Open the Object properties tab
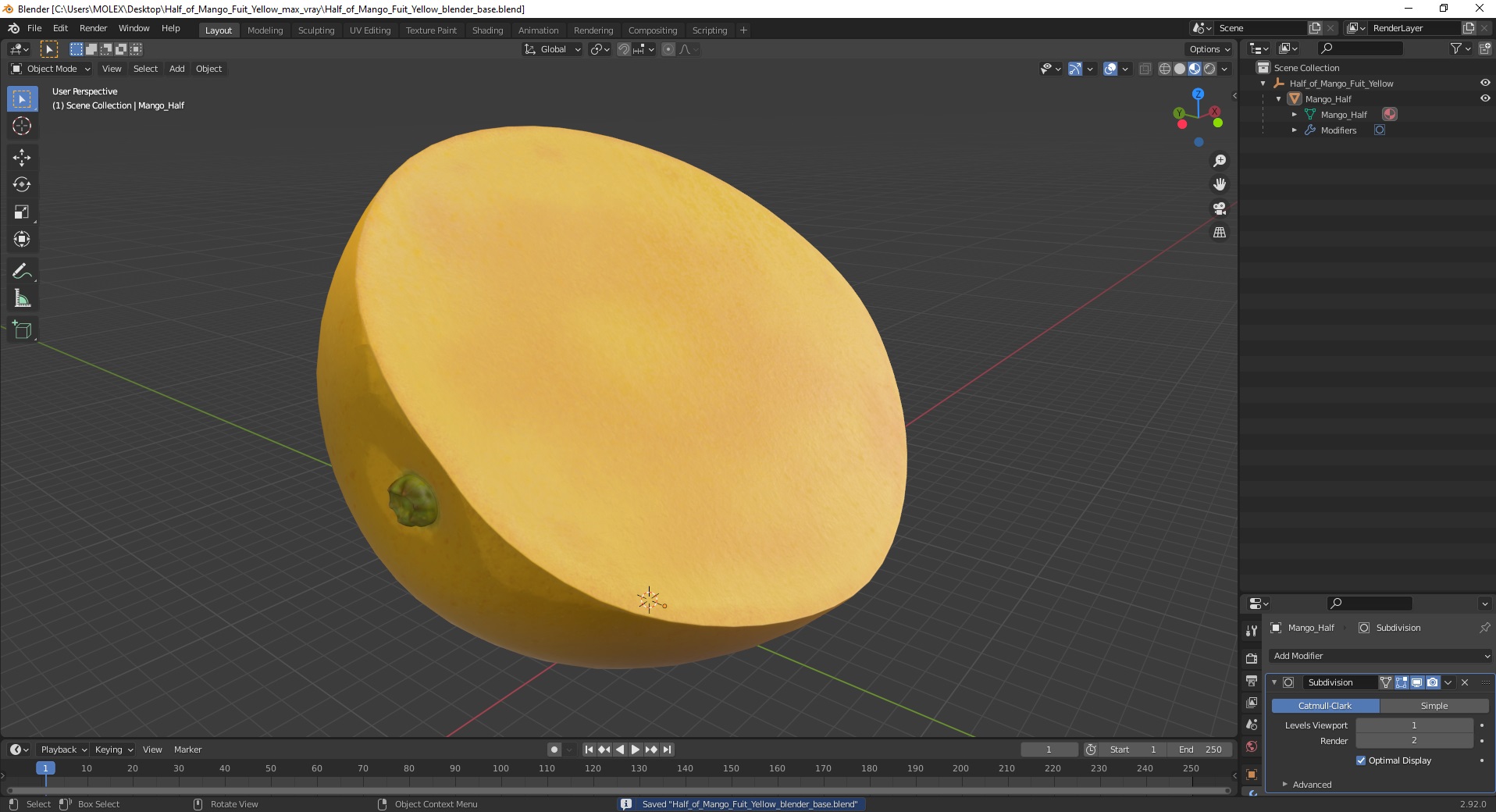1496x812 pixels. pyautogui.click(x=1252, y=775)
